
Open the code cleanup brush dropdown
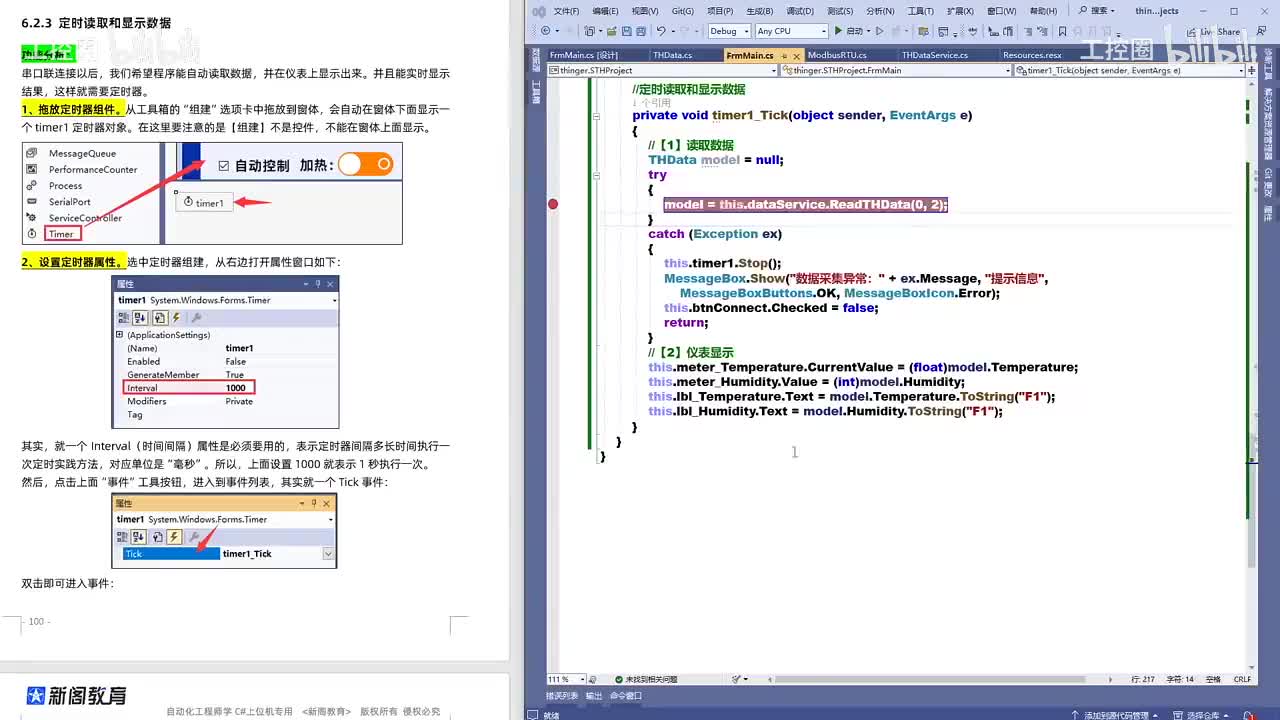[738, 679]
